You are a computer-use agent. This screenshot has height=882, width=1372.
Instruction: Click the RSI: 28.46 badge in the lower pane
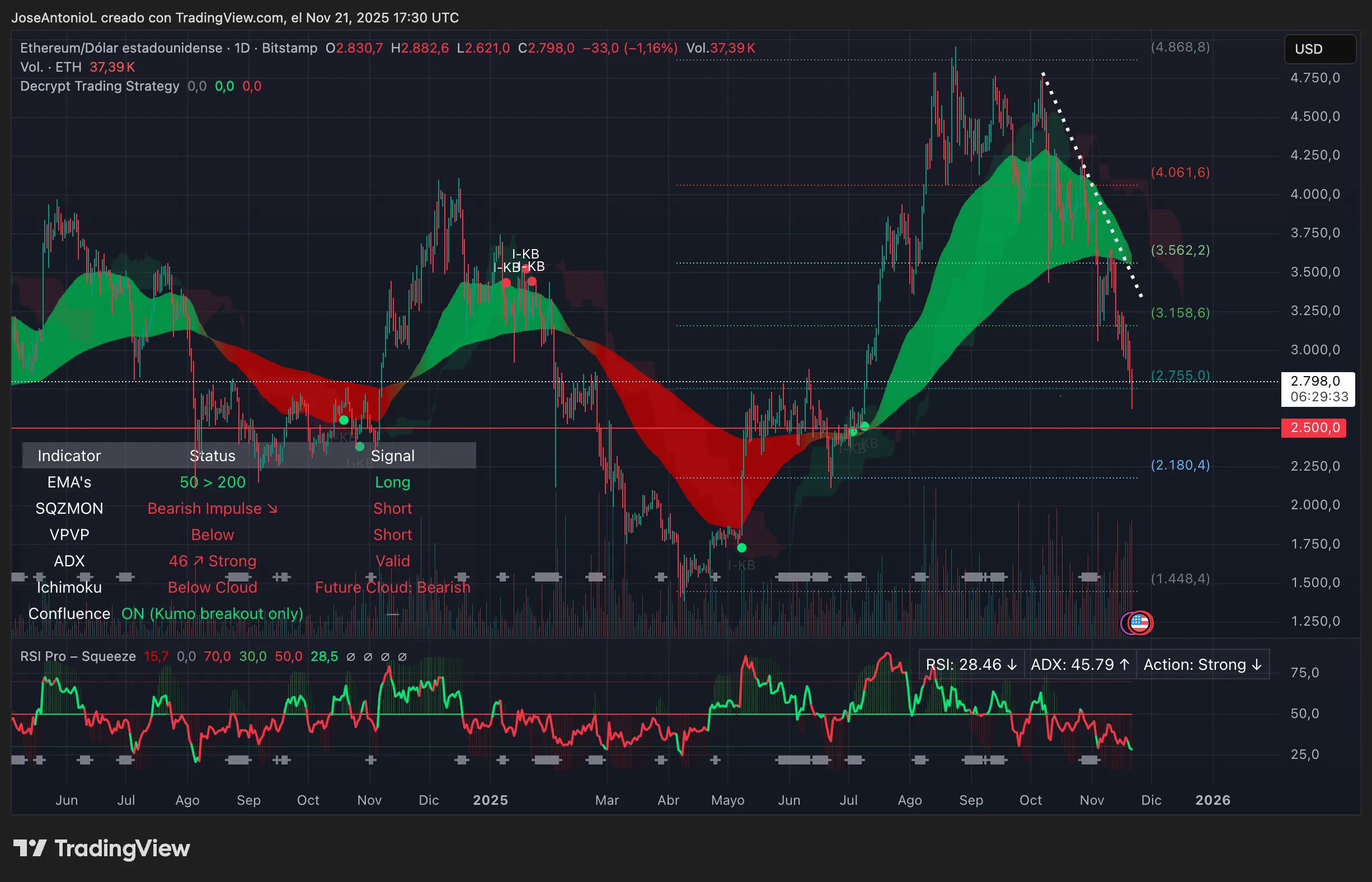click(x=972, y=664)
